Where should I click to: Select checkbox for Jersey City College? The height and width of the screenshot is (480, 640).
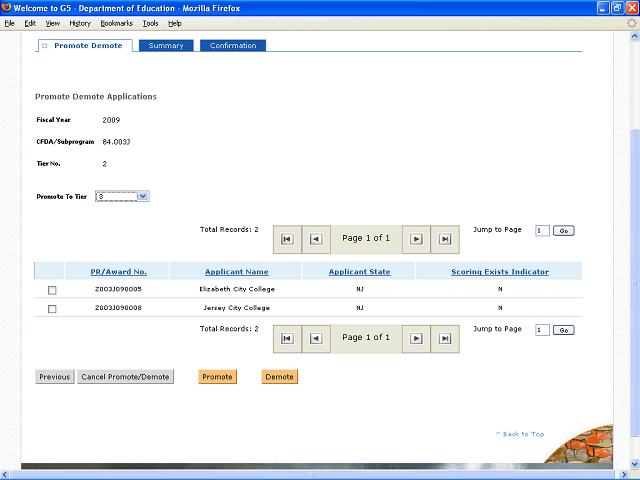pos(52,309)
